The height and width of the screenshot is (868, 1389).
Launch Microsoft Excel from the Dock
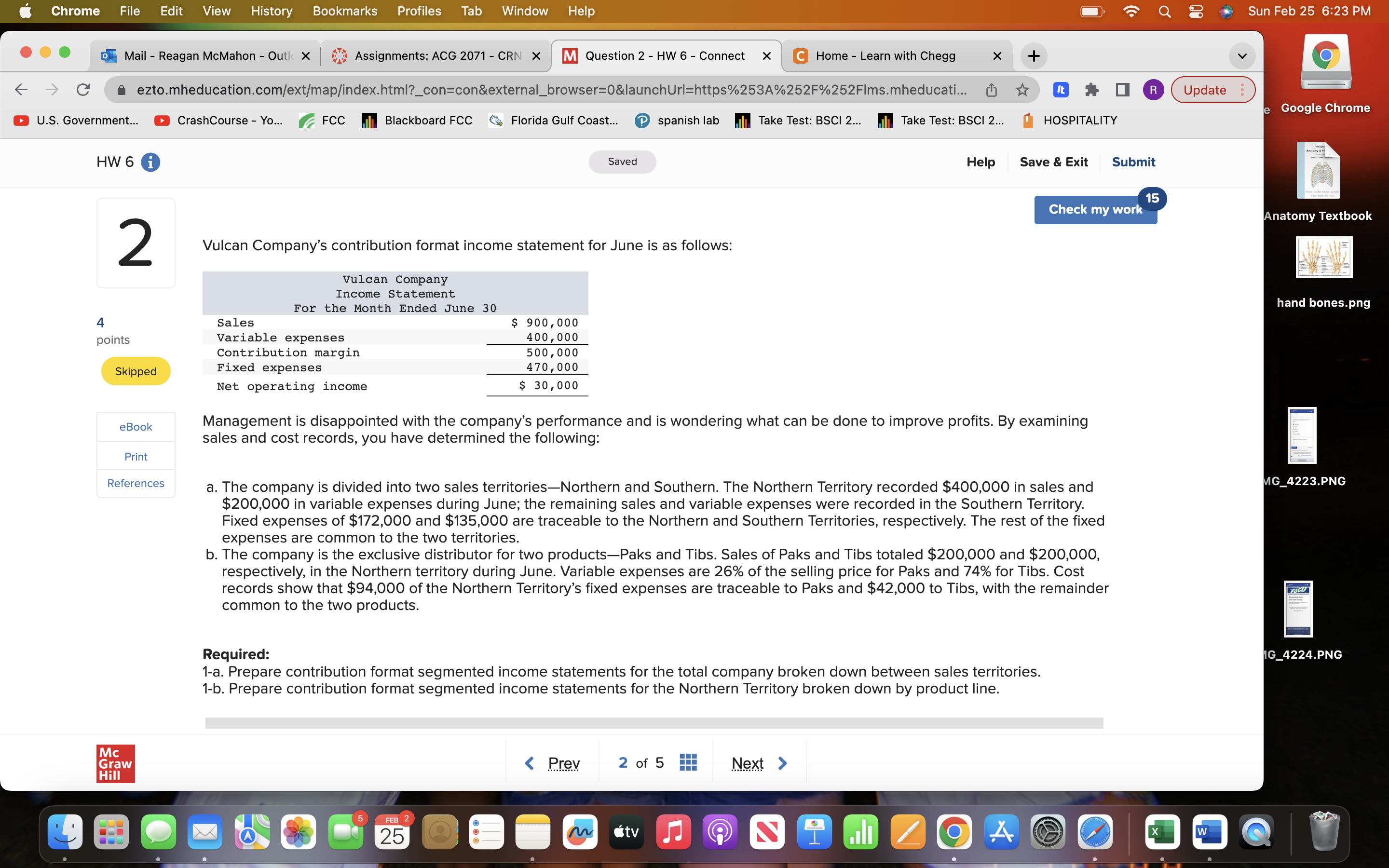1163,831
